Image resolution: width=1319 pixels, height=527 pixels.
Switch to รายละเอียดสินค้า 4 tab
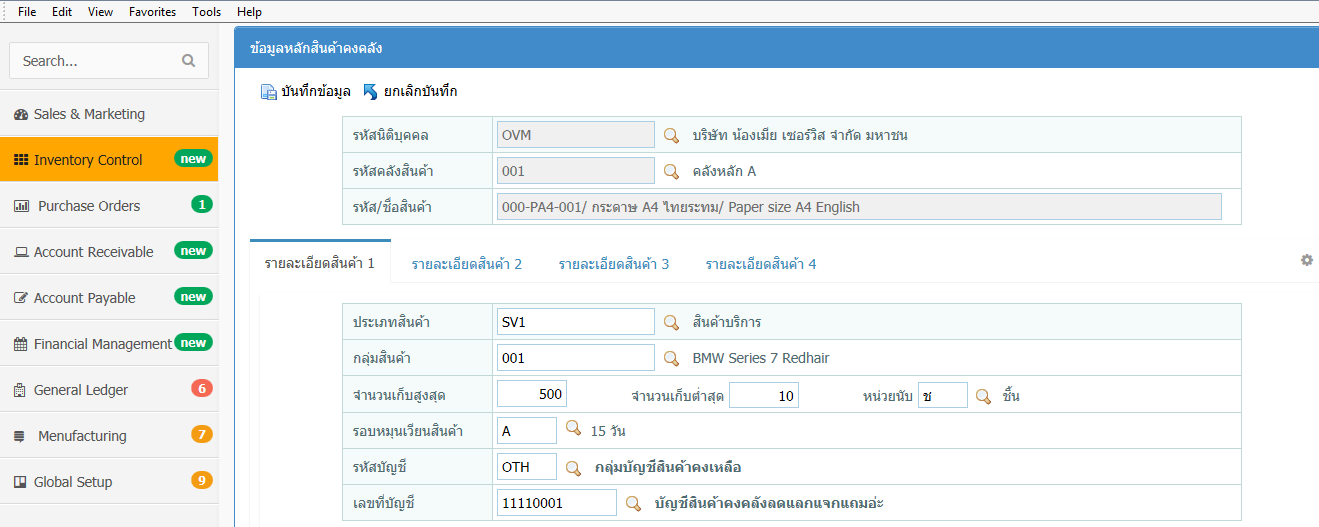[761, 264]
